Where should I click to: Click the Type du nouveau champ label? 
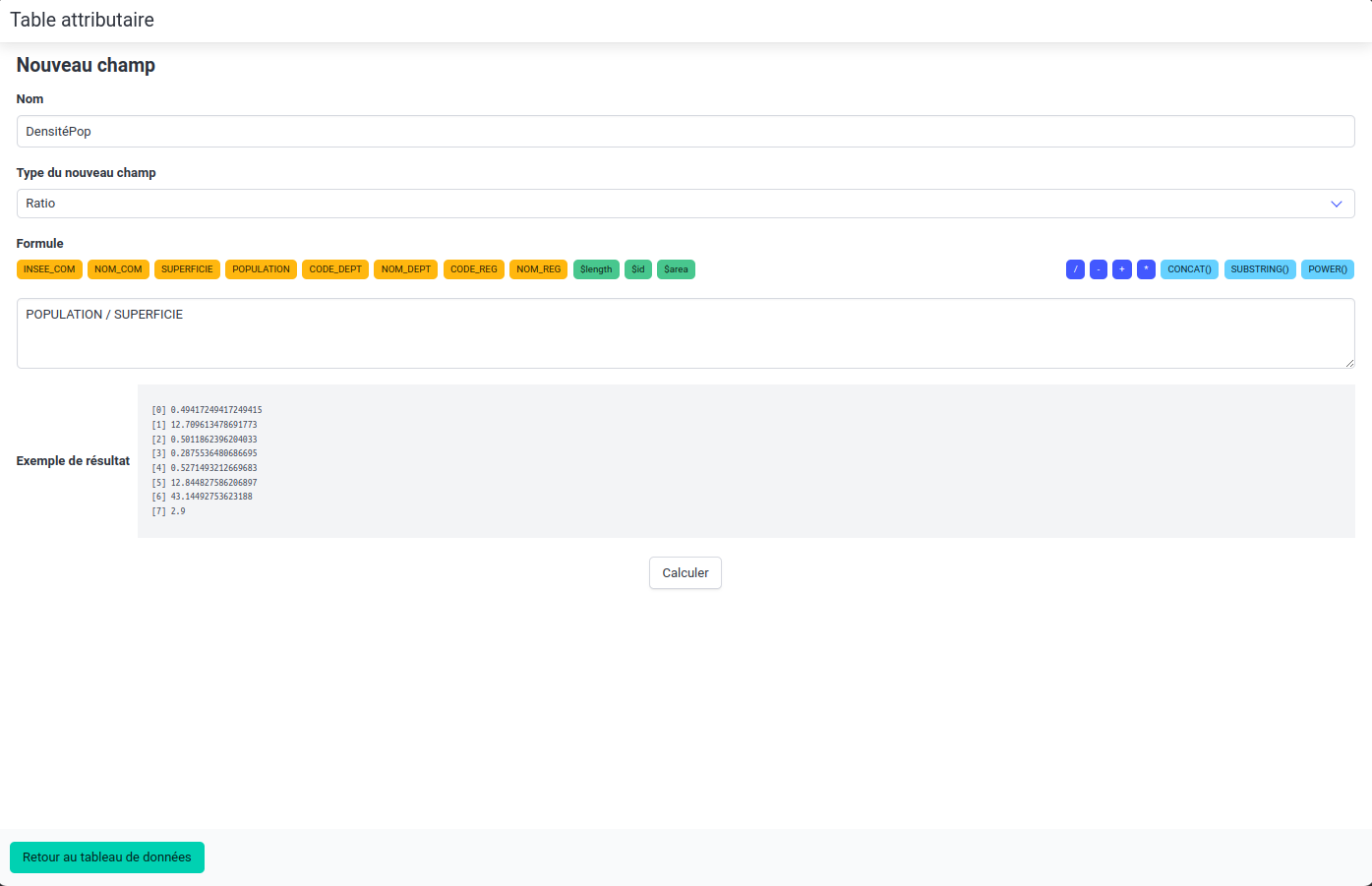coord(87,173)
